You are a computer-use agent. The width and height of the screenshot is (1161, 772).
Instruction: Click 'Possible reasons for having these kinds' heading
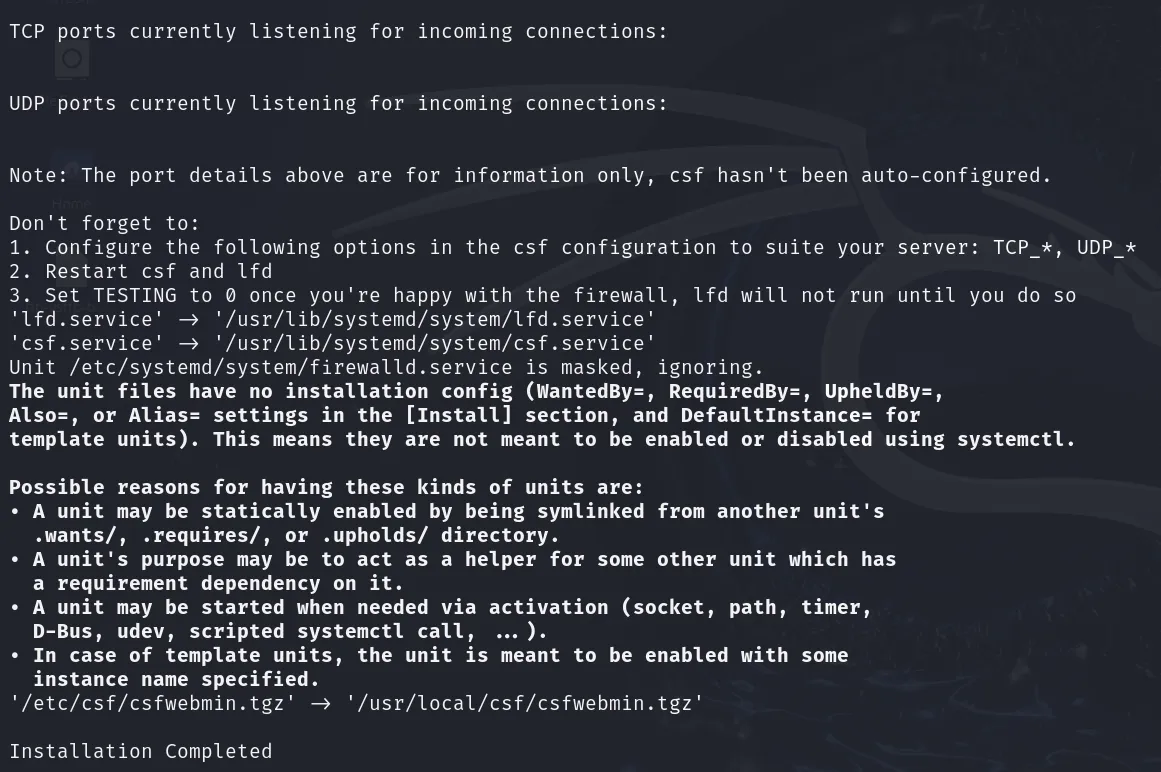(x=327, y=488)
